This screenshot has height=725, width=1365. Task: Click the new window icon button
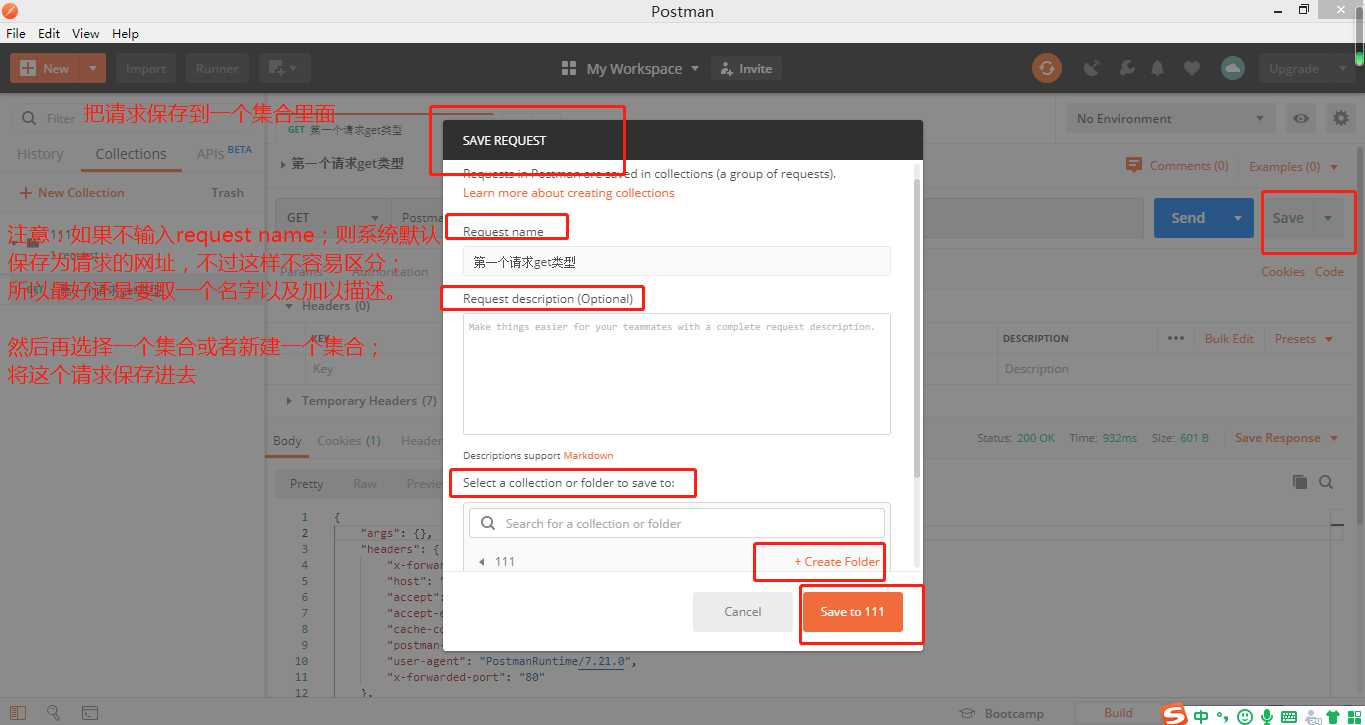[x=285, y=68]
